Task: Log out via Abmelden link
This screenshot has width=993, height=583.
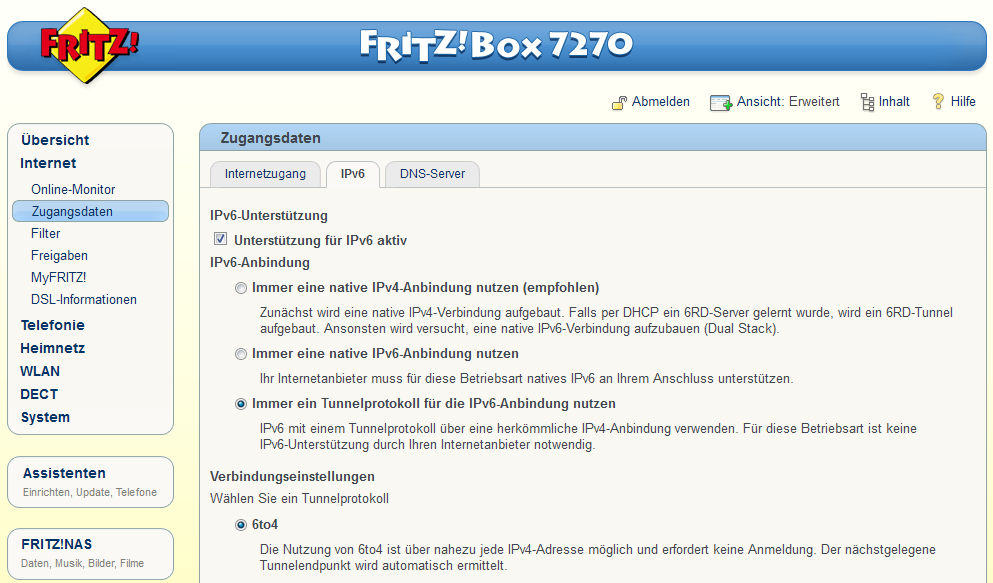Action: pos(661,101)
